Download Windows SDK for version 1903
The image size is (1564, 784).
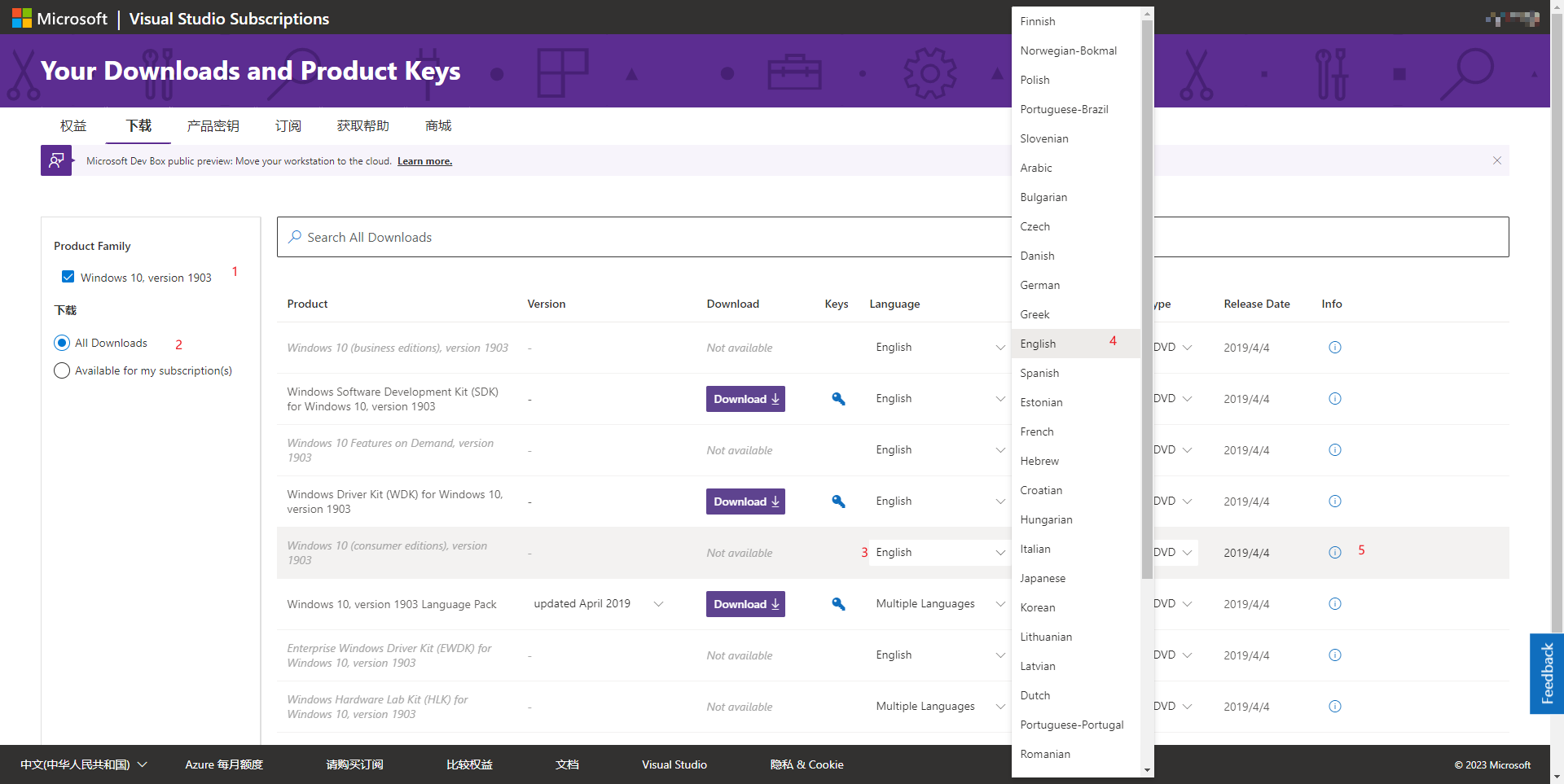click(x=745, y=399)
